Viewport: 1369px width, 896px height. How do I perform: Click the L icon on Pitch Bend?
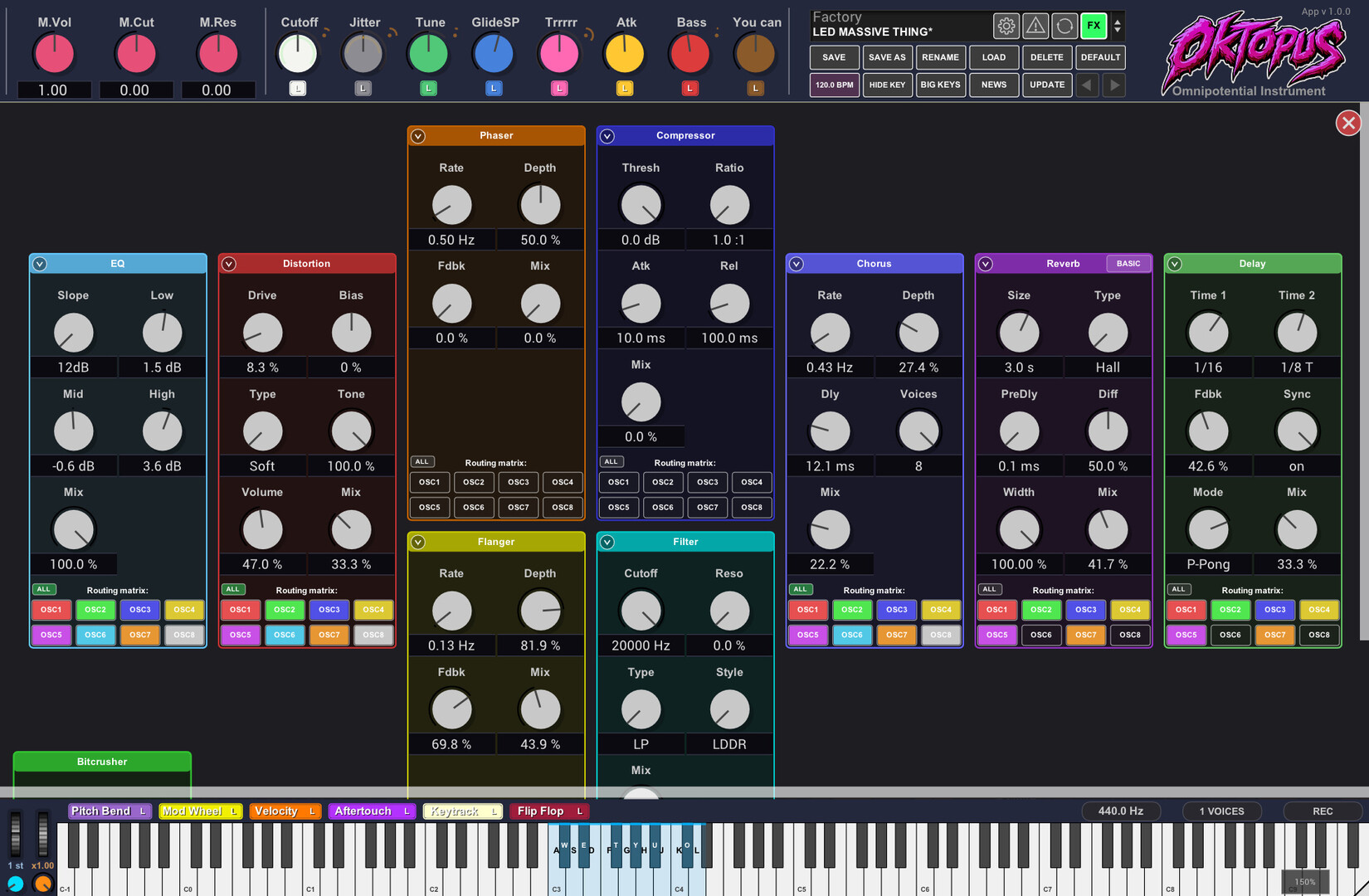pos(143,811)
